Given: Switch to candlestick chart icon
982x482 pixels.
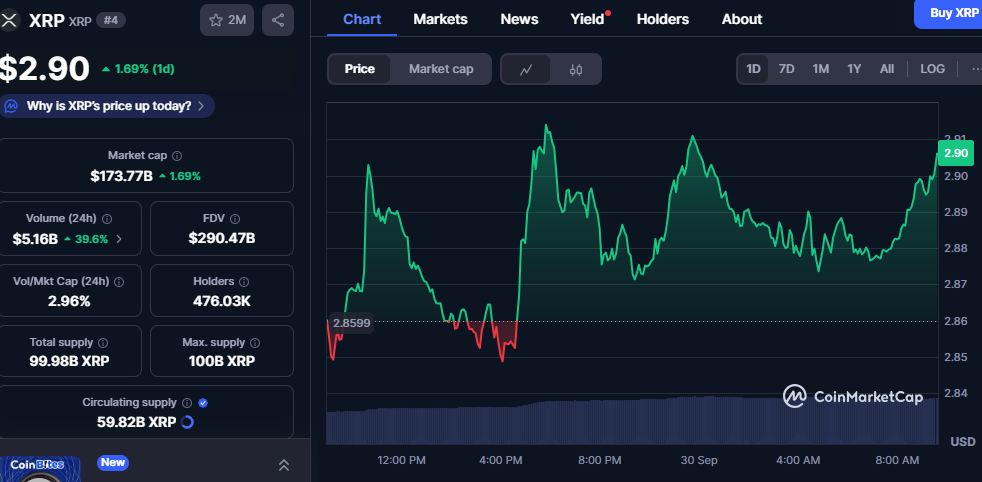Looking at the screenshot, I should pyautogui.click(x=575, y=69).
